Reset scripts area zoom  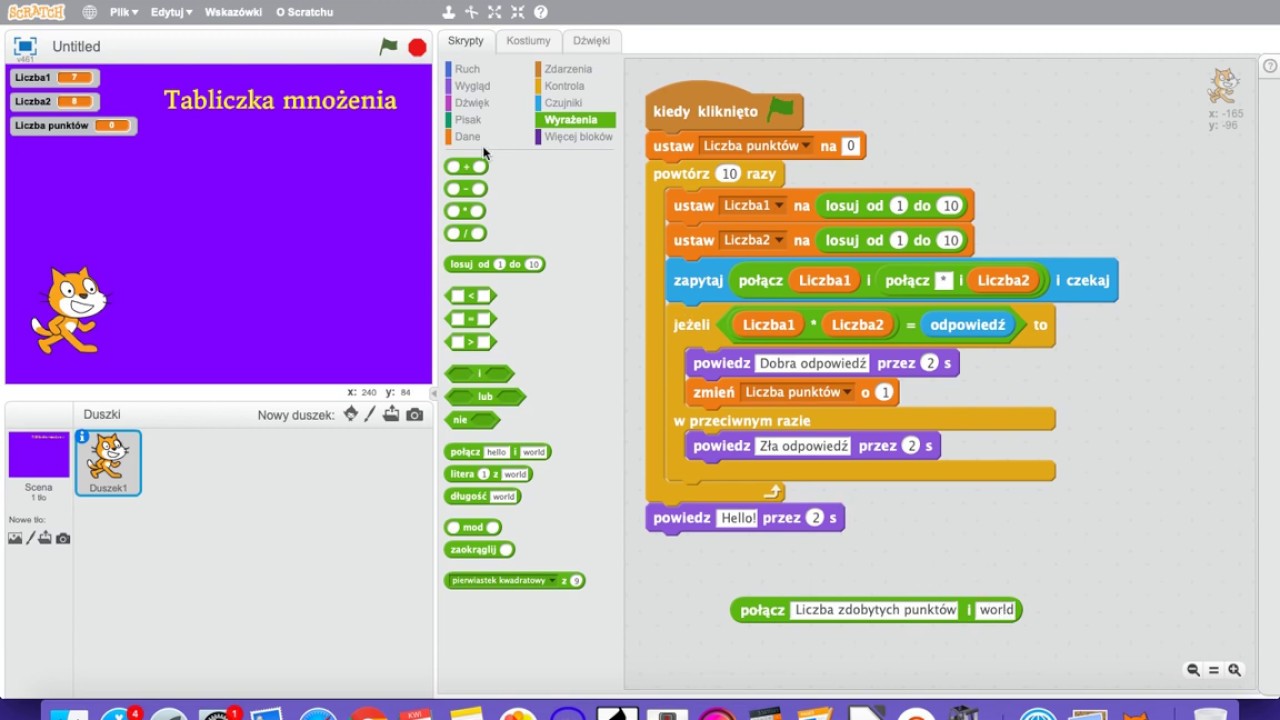[x=1214, y=670]
